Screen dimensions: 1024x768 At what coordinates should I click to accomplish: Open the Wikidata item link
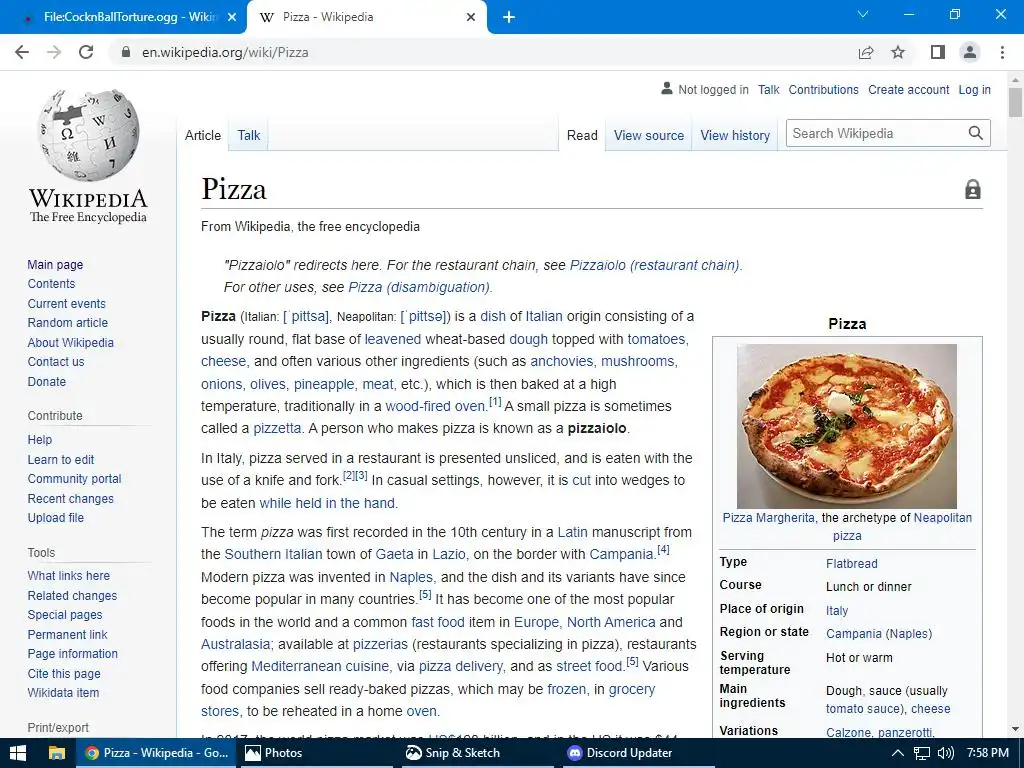[x=63, y=692]
